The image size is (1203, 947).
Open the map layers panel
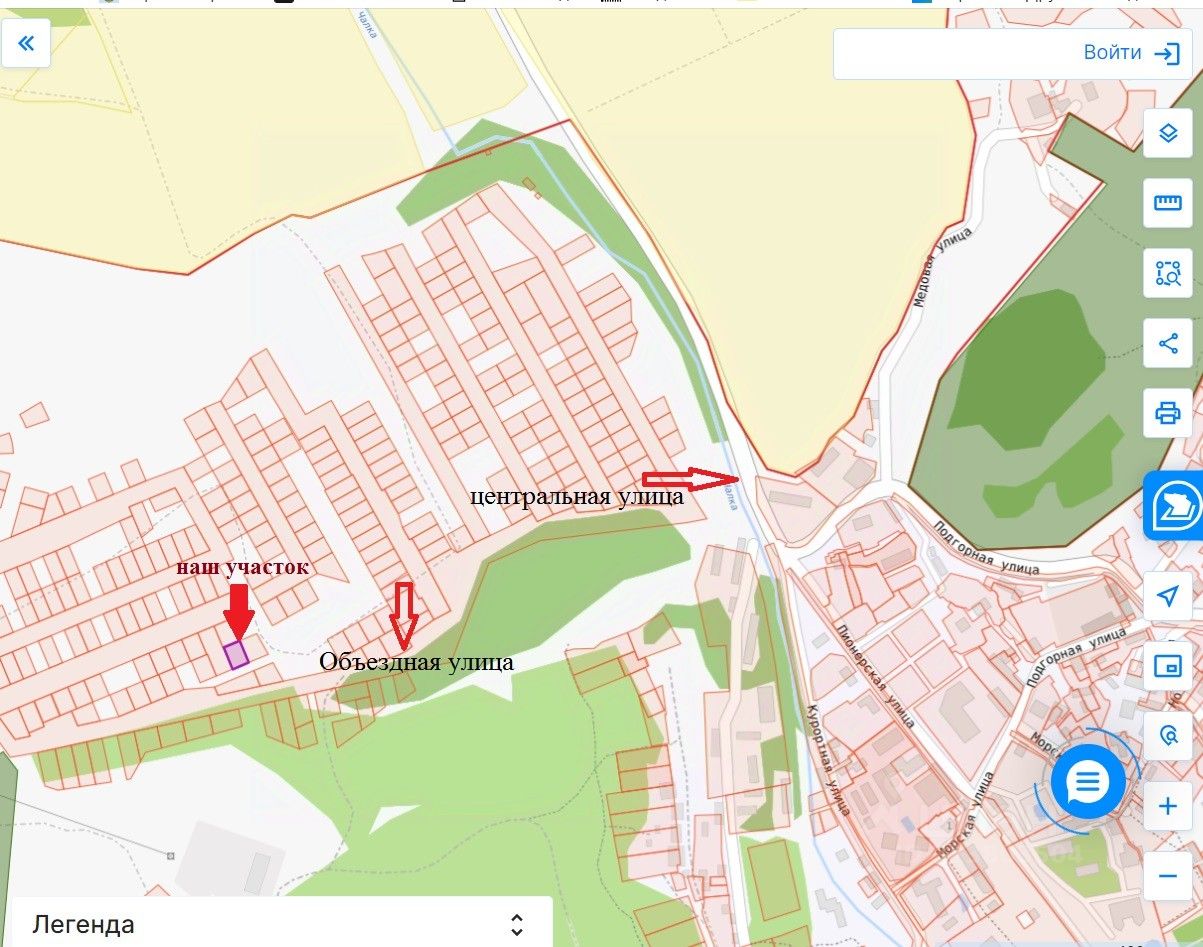point(1168,133)
